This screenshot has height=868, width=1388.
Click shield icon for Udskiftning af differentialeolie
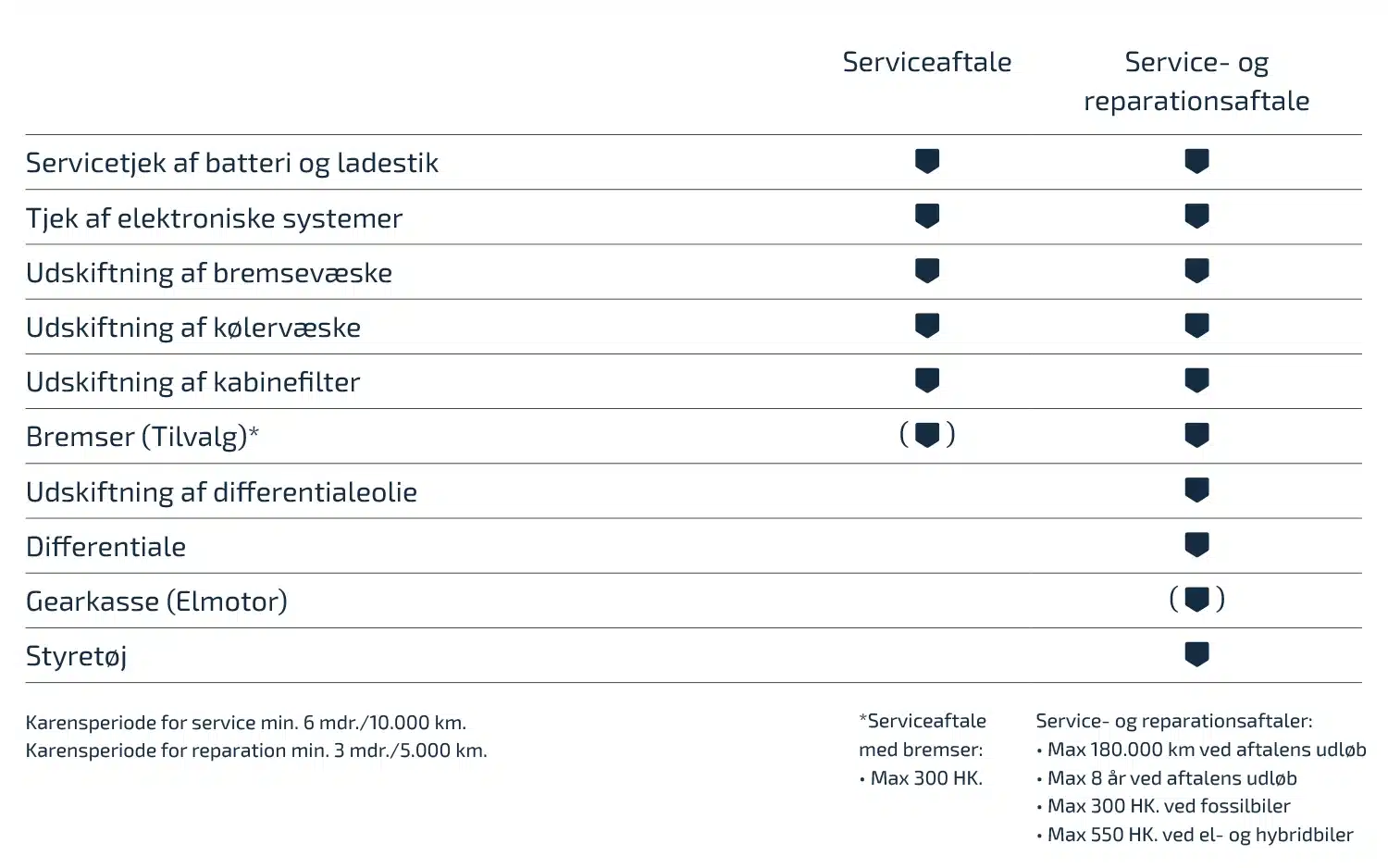1196,490
